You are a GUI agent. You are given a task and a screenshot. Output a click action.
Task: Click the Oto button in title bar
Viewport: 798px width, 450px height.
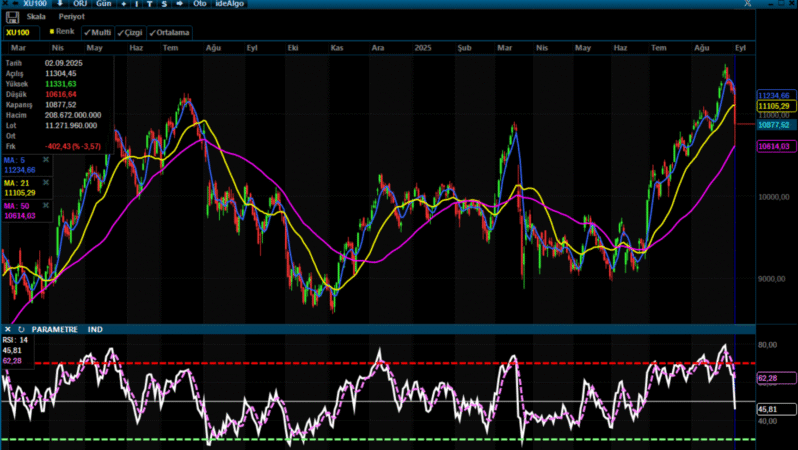pyautogui.click(x=200, y=4)
